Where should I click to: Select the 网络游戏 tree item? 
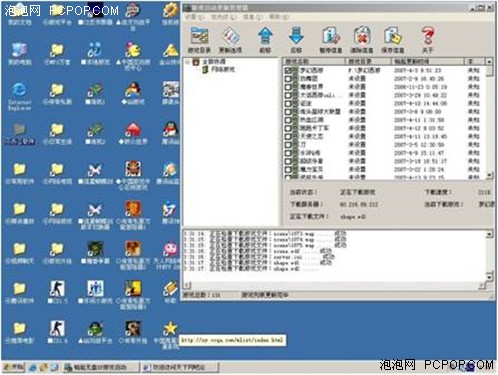click(223, 69)
